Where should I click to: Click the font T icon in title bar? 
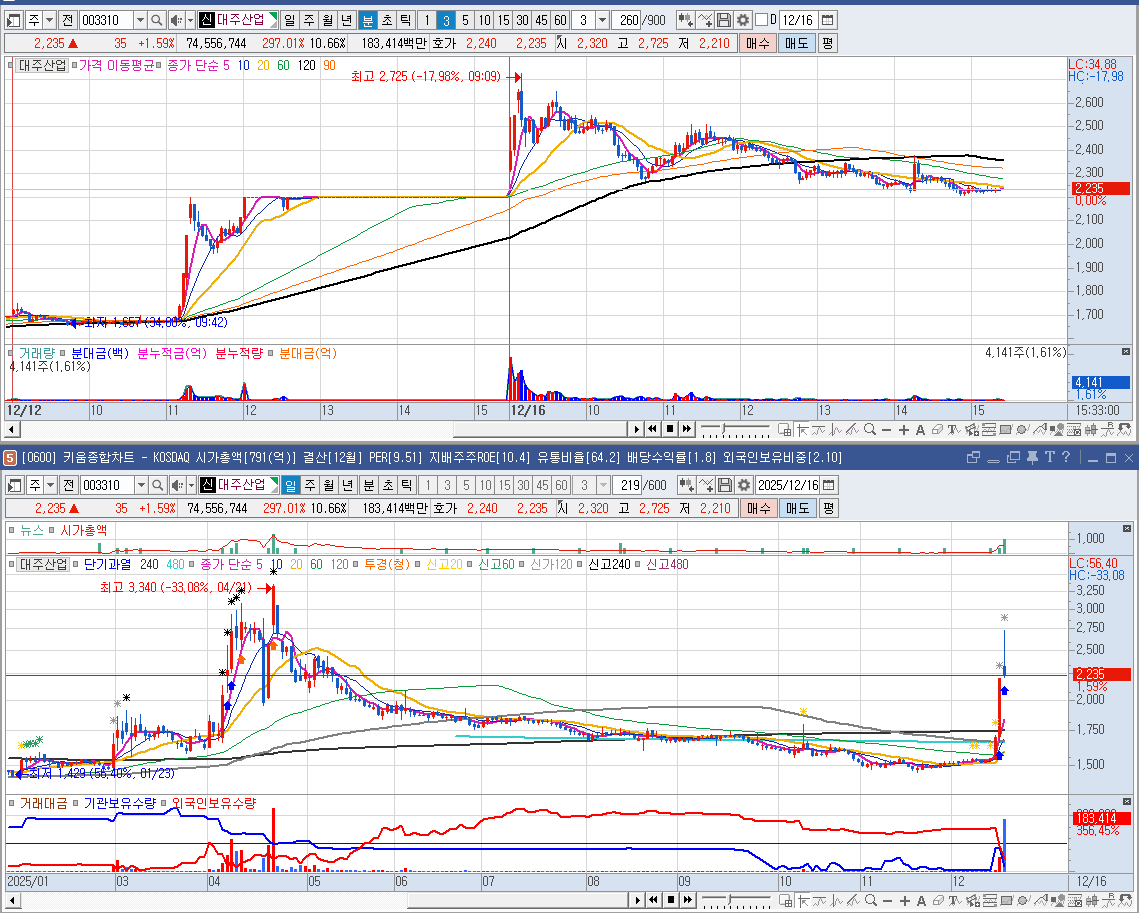1049,457
